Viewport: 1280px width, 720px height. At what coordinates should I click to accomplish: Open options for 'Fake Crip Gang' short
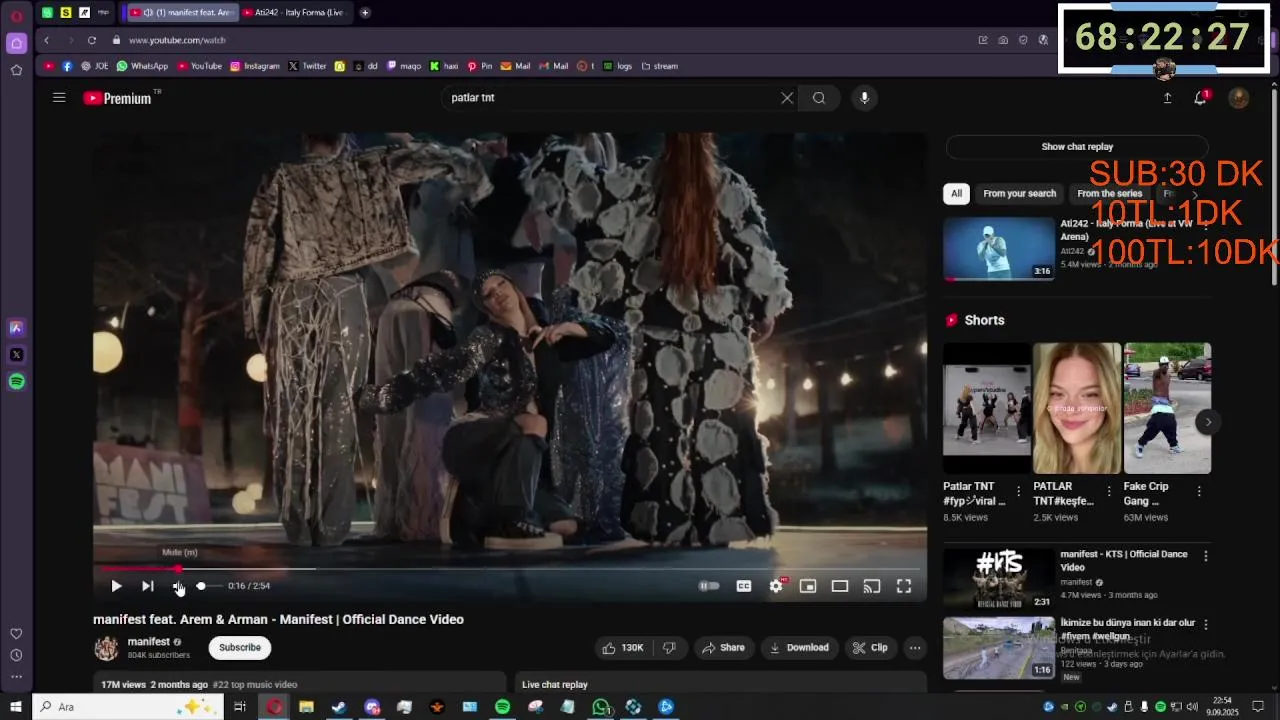[x=1199, y=491]
